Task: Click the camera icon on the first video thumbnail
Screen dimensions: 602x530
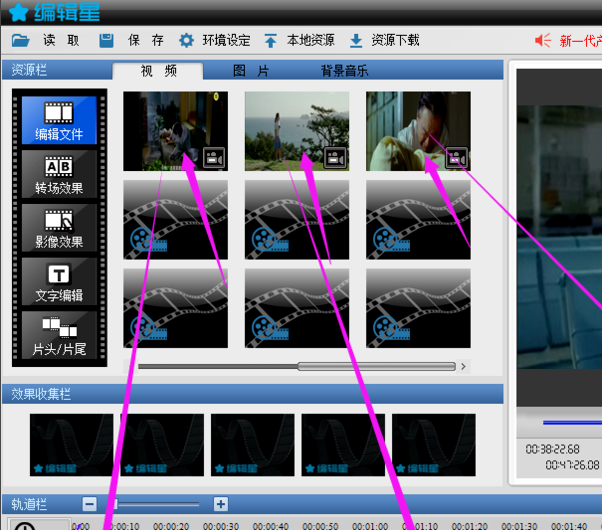Action: click(x=214, y=157)
